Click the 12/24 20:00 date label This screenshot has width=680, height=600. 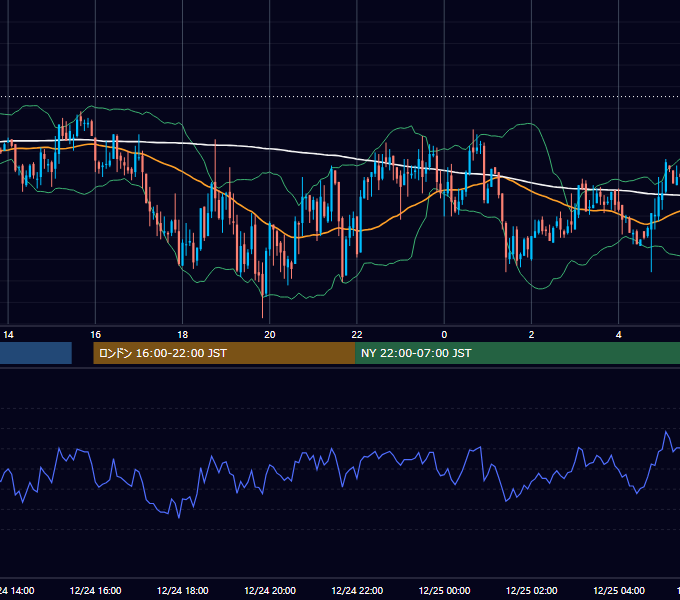[270, 590]
